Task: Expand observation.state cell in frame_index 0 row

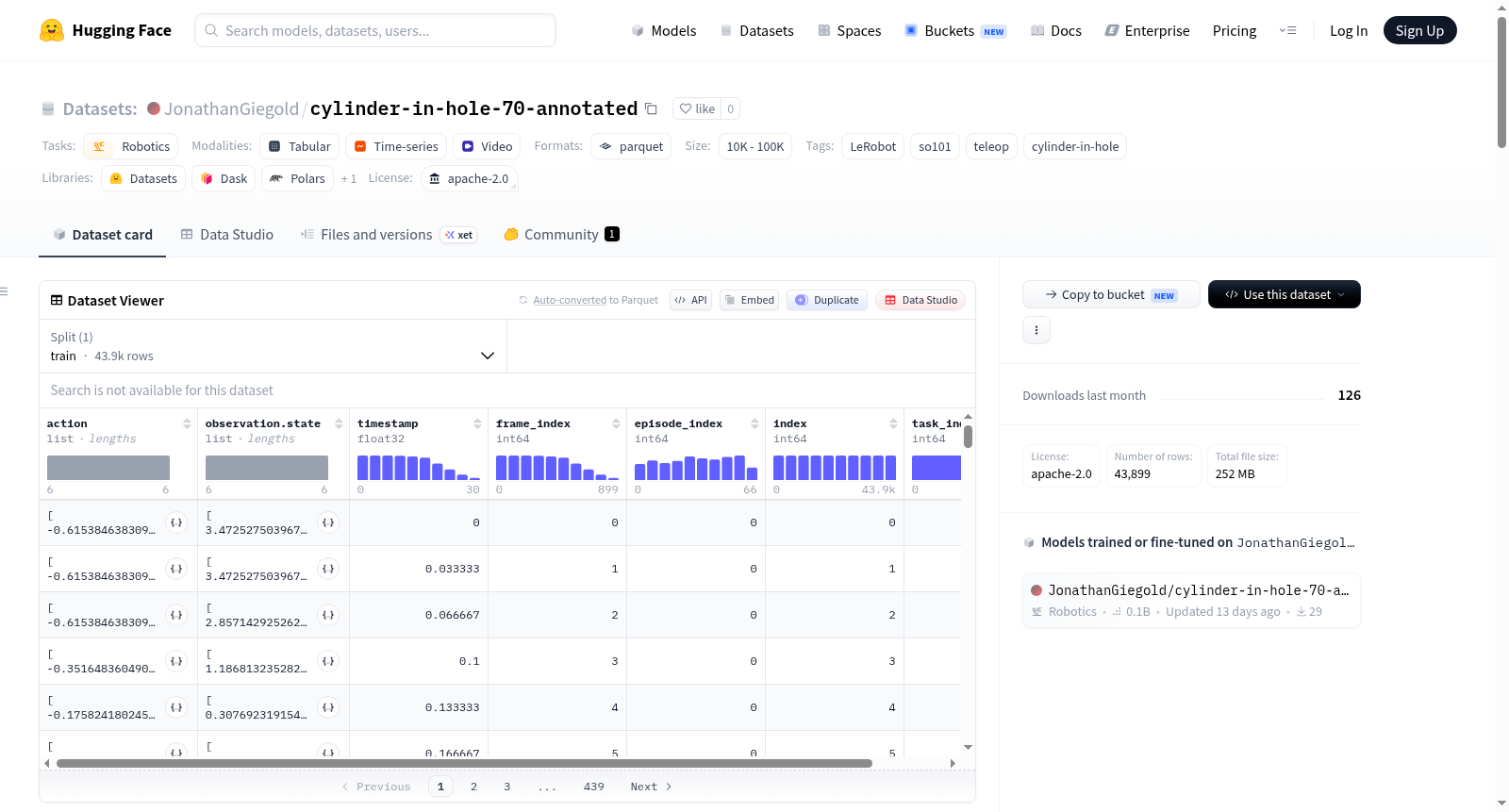Action: point(328,522)
